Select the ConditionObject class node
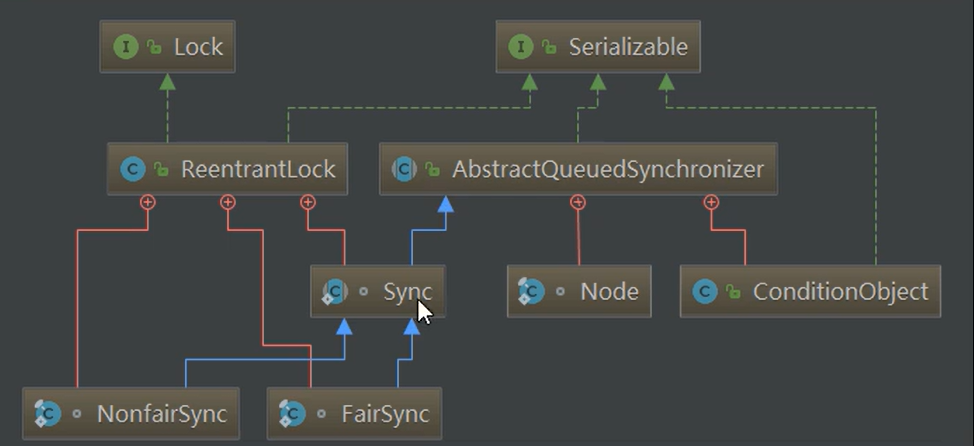The height and width of the screenshot is (446, 974). click(810, 291)
